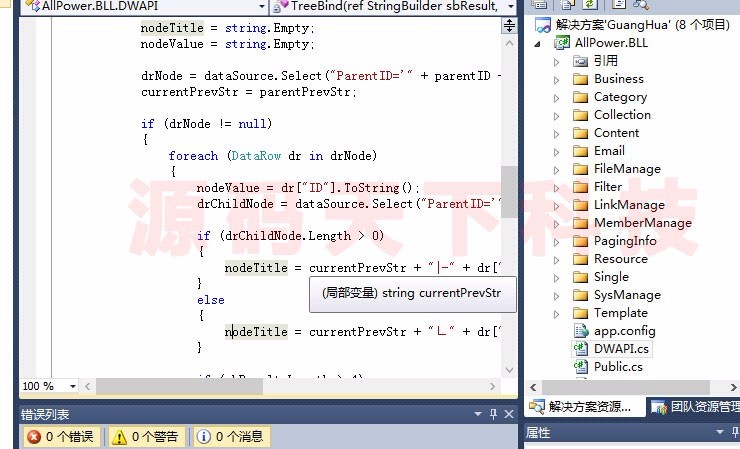Click the solution 'GuangHua' icon

click(541, 24)
